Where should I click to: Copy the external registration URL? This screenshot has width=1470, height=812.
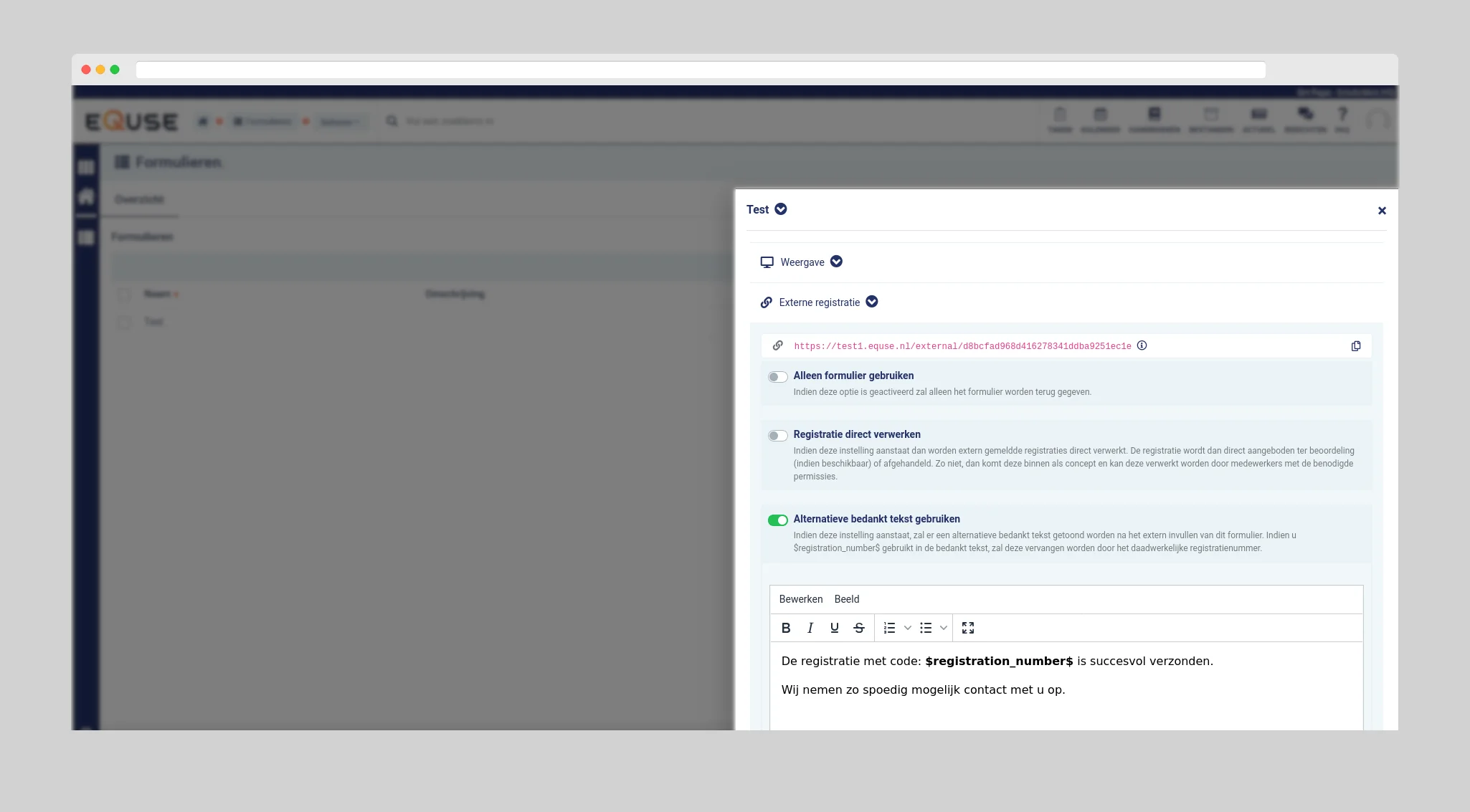click(x=1356, y=346)
